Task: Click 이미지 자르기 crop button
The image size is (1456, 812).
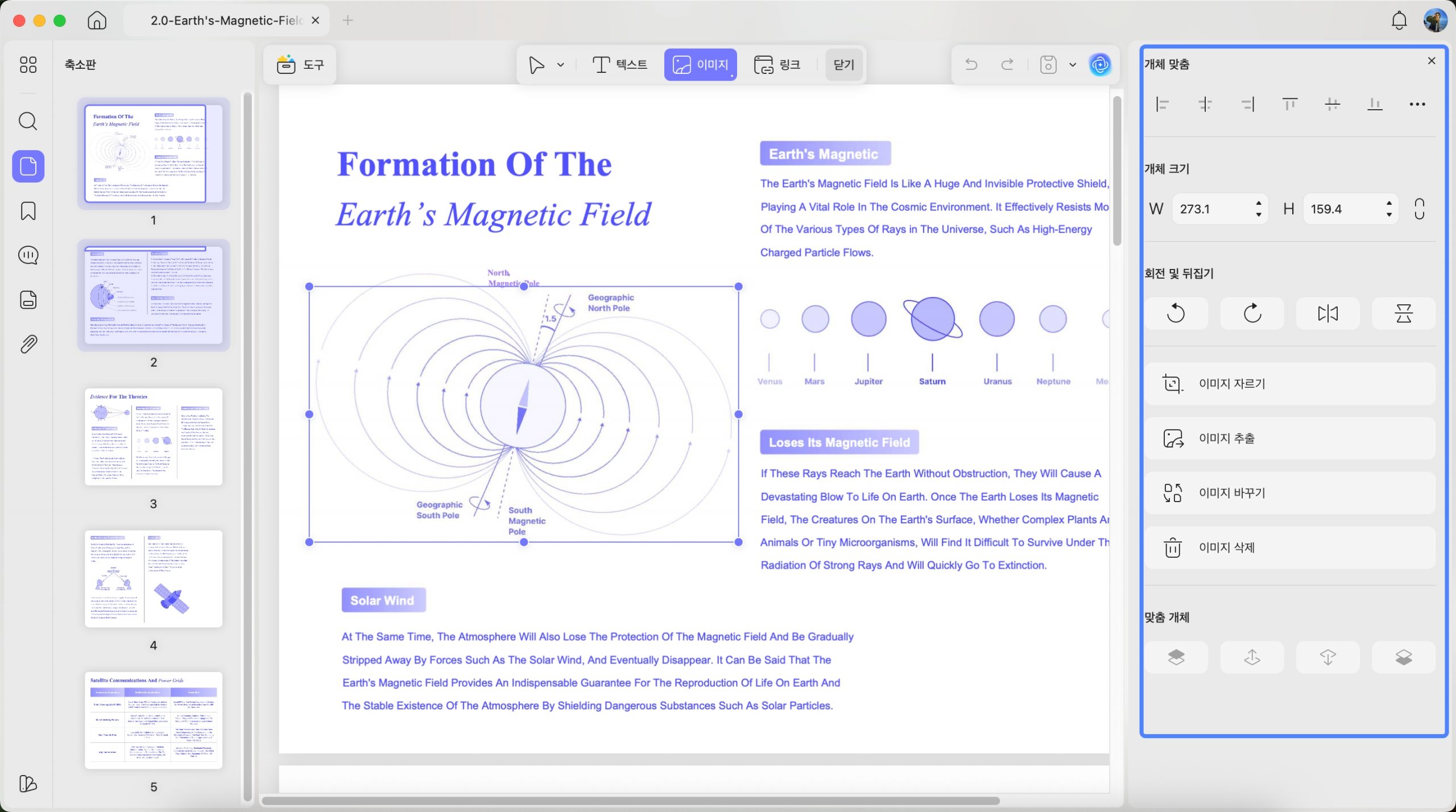Action: click(x=1290, y=384)
